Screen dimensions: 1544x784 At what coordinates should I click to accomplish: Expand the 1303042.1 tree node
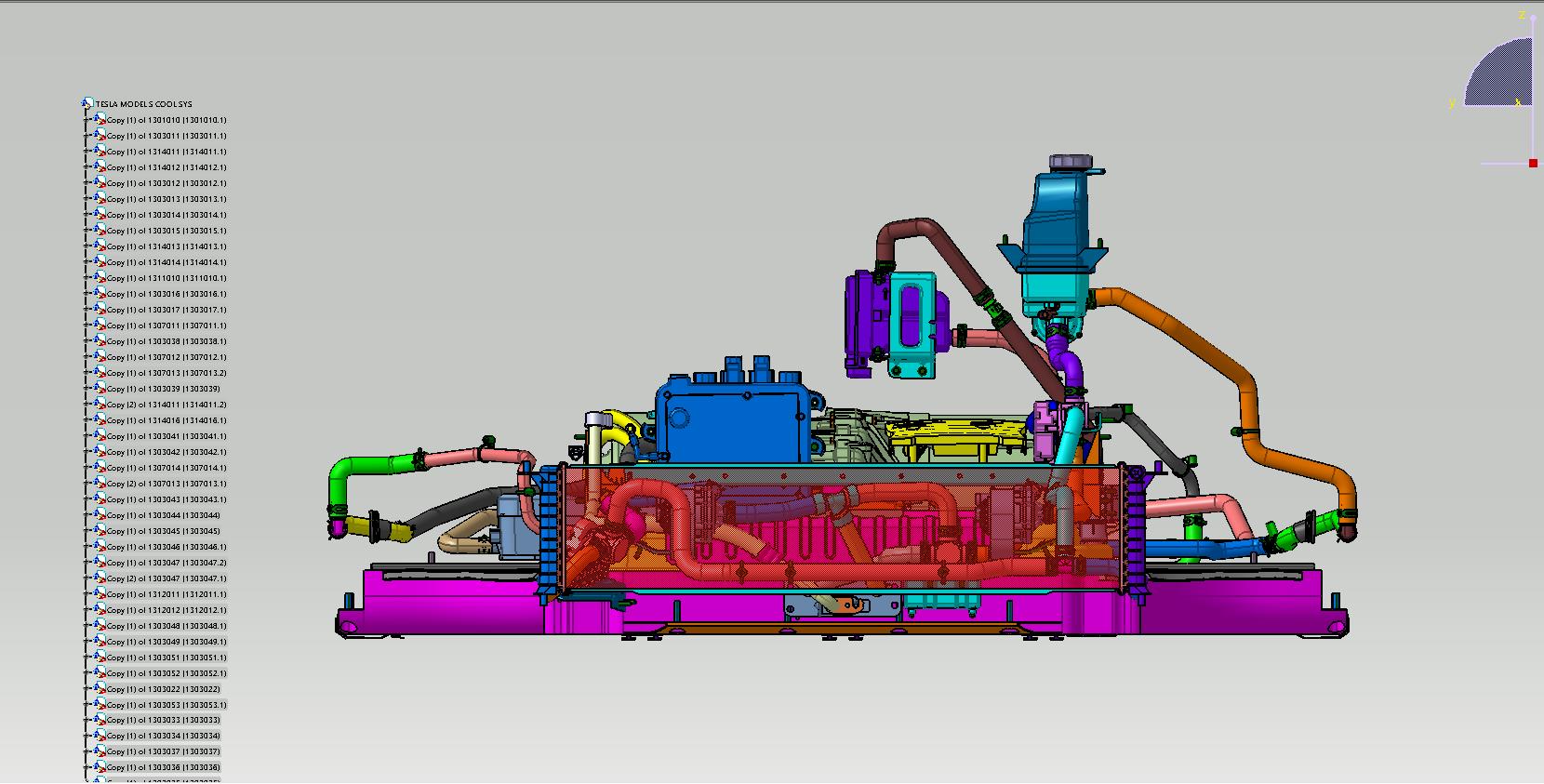87,452
